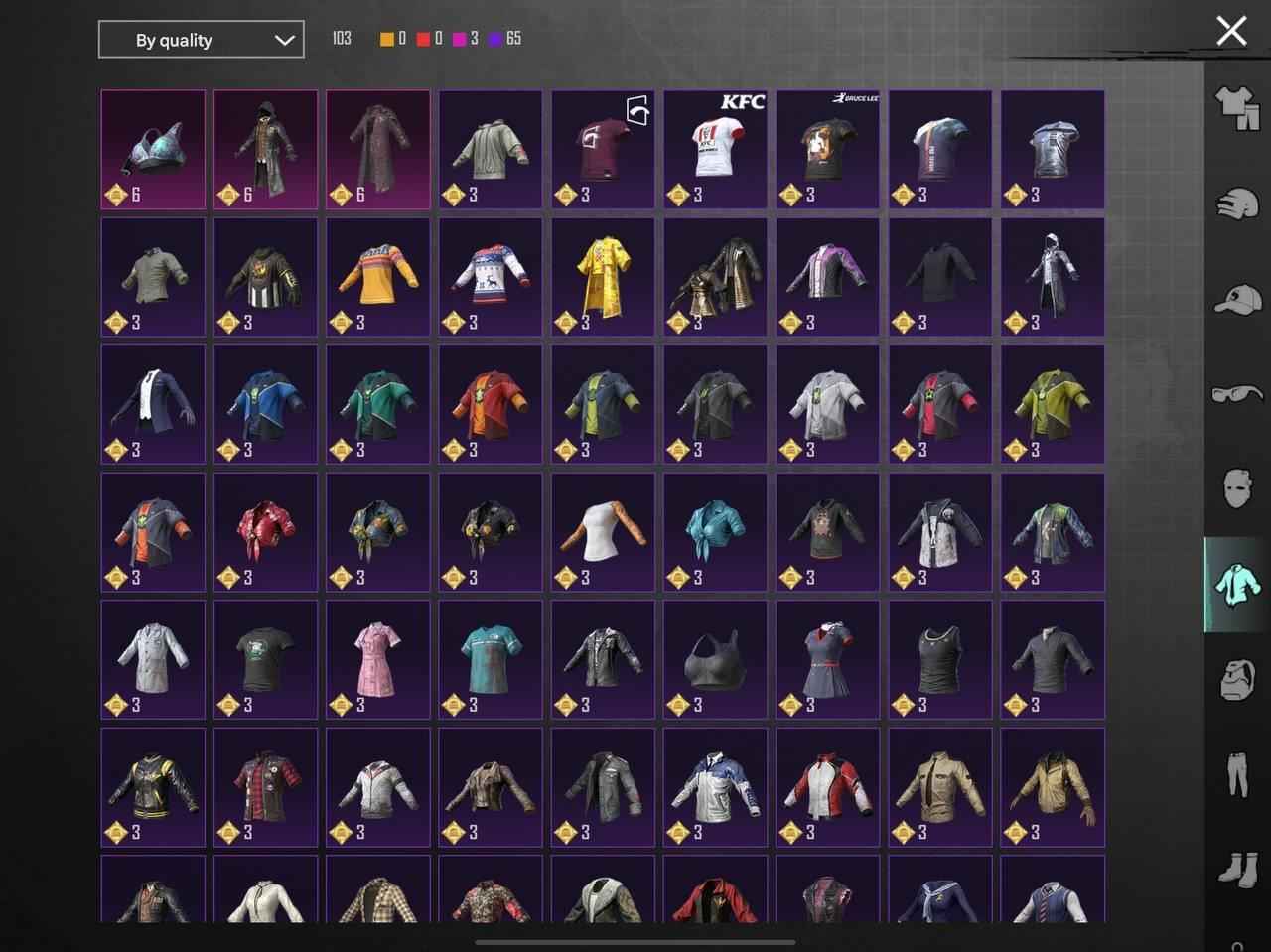
Task: Click the purple quality count 65
Action: click(504, 39)
